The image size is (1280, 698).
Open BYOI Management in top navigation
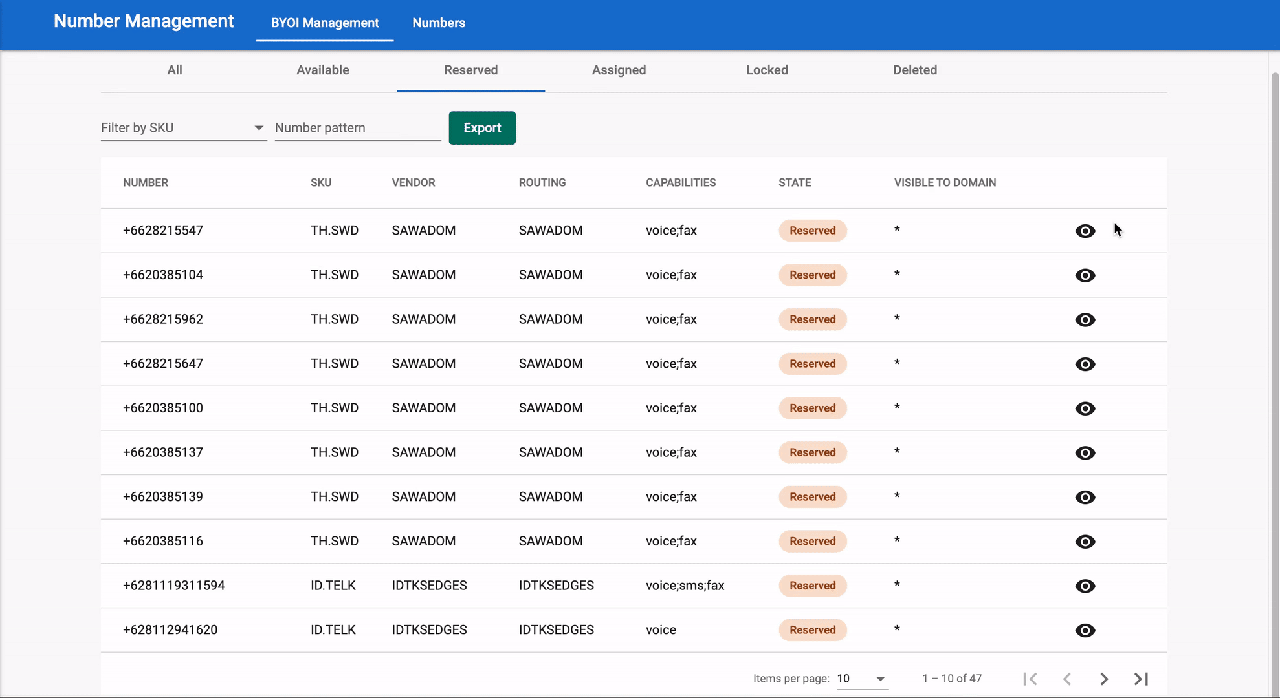click(x=325, y=23)
